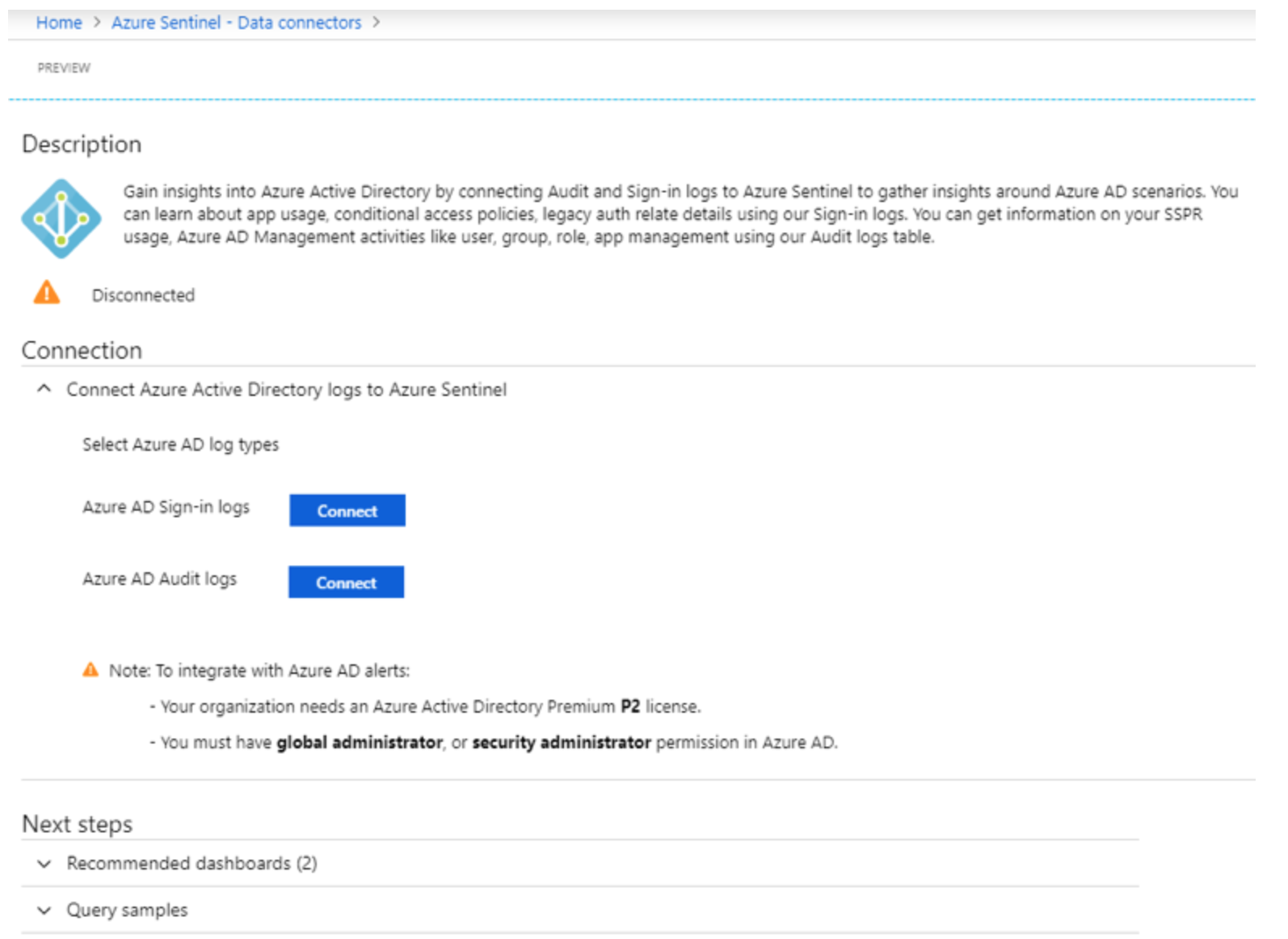
Task: Click the PREVIEW label
Action: point(64,68)
